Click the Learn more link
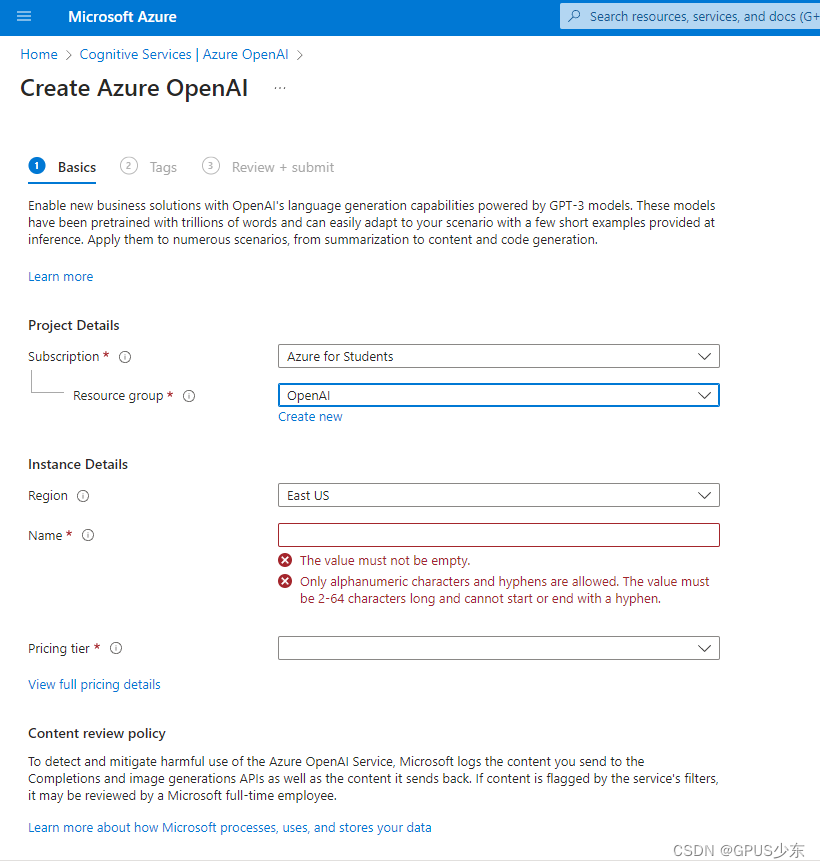Viewport: 820px width, 868px height. coord(60,277)
